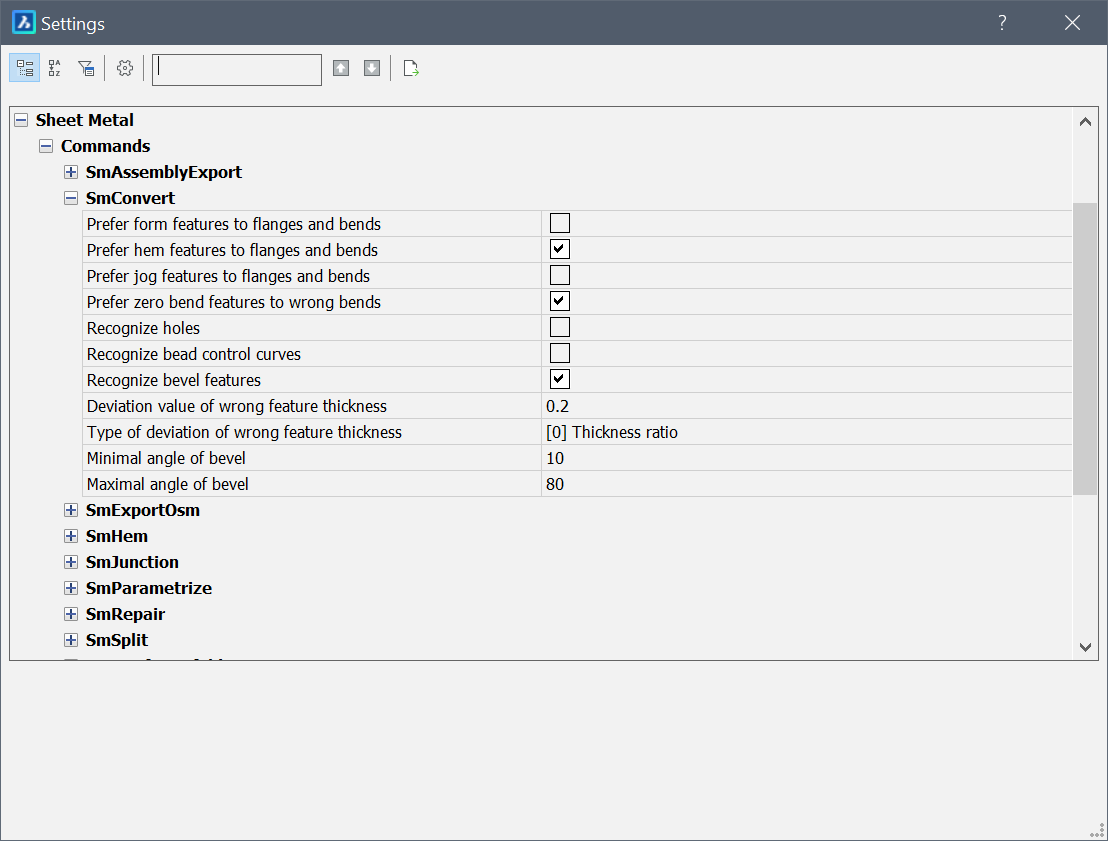
Task: Select the SmRepair tree item
Action: click(x=125, y=614)
